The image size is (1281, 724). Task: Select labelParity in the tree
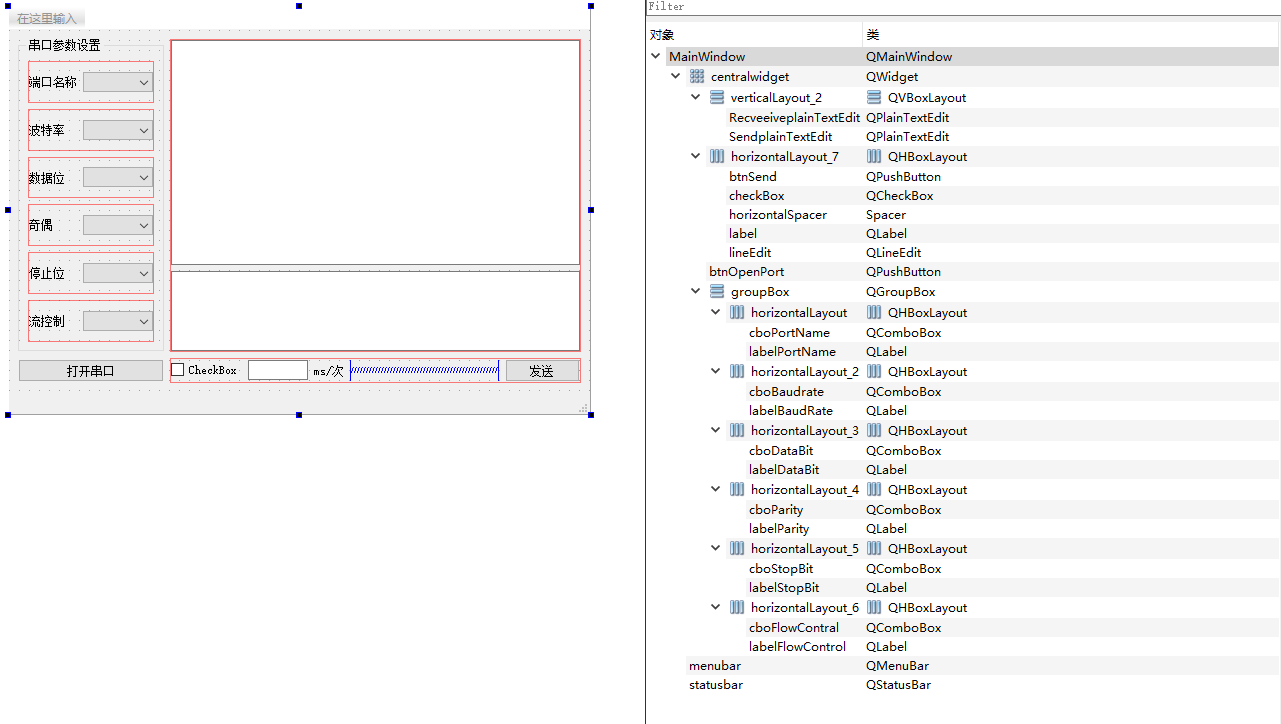tap(779, 529)
